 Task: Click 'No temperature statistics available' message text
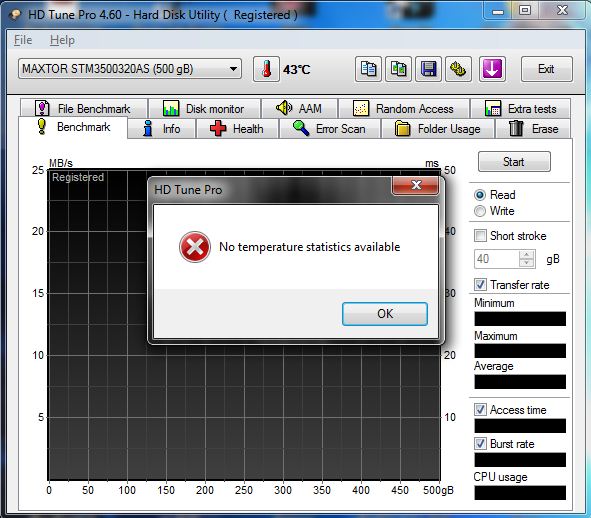point(309,247)
